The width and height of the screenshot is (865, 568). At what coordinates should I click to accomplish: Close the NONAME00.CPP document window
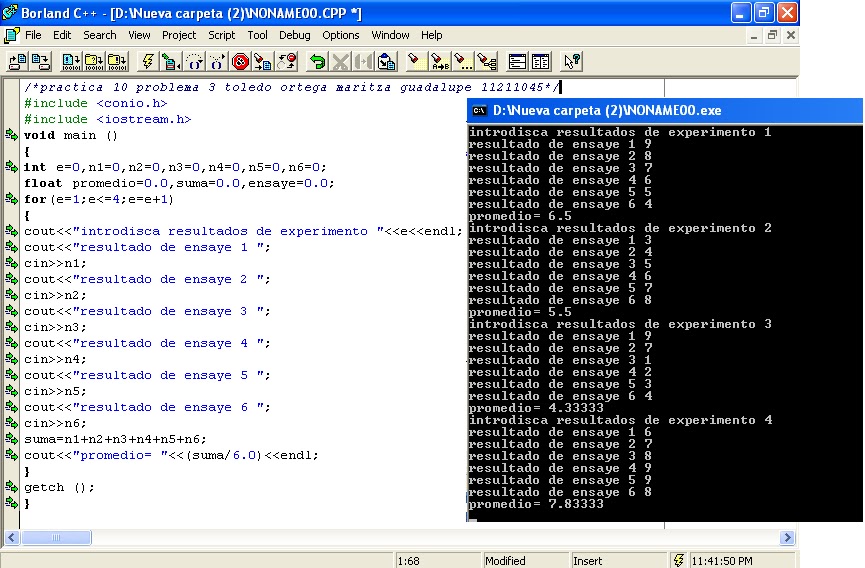coord(791,36)
